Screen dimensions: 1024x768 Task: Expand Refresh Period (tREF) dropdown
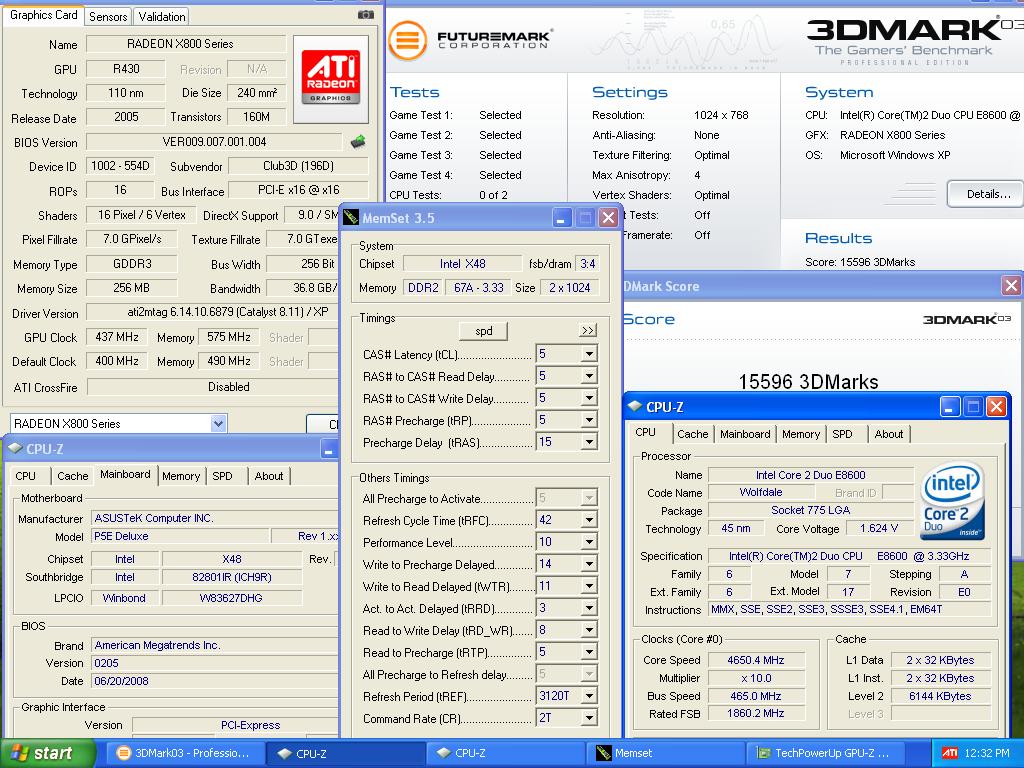tap(589, 696)
